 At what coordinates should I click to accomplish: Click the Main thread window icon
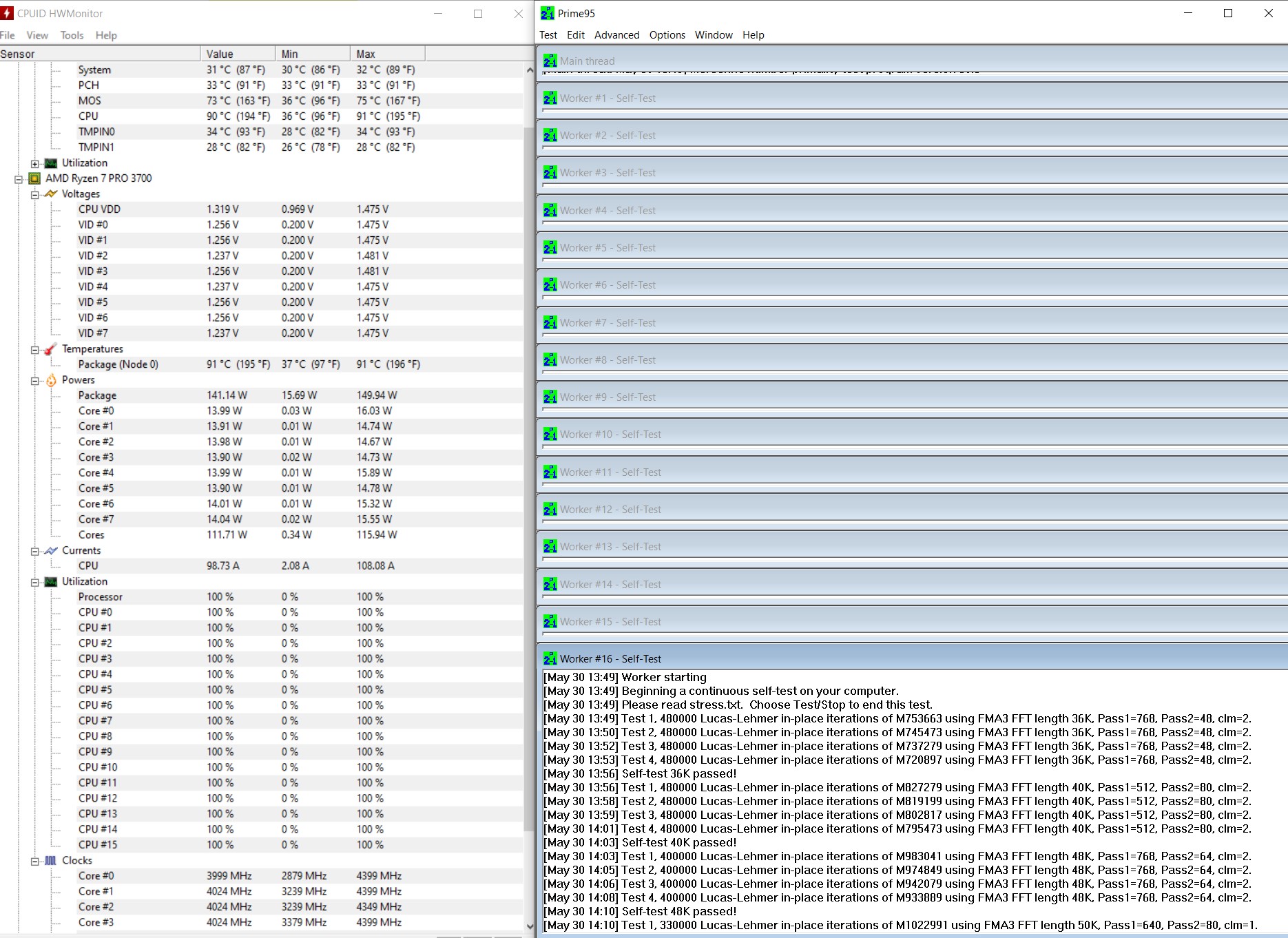point(550,61)
